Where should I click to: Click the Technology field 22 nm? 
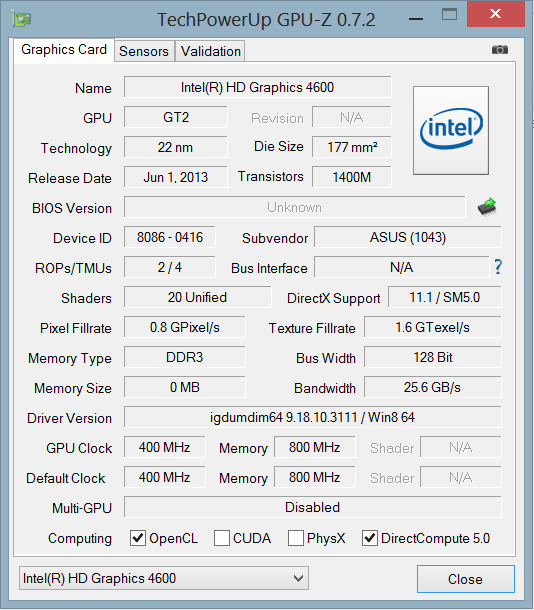[x=175, y=147]
